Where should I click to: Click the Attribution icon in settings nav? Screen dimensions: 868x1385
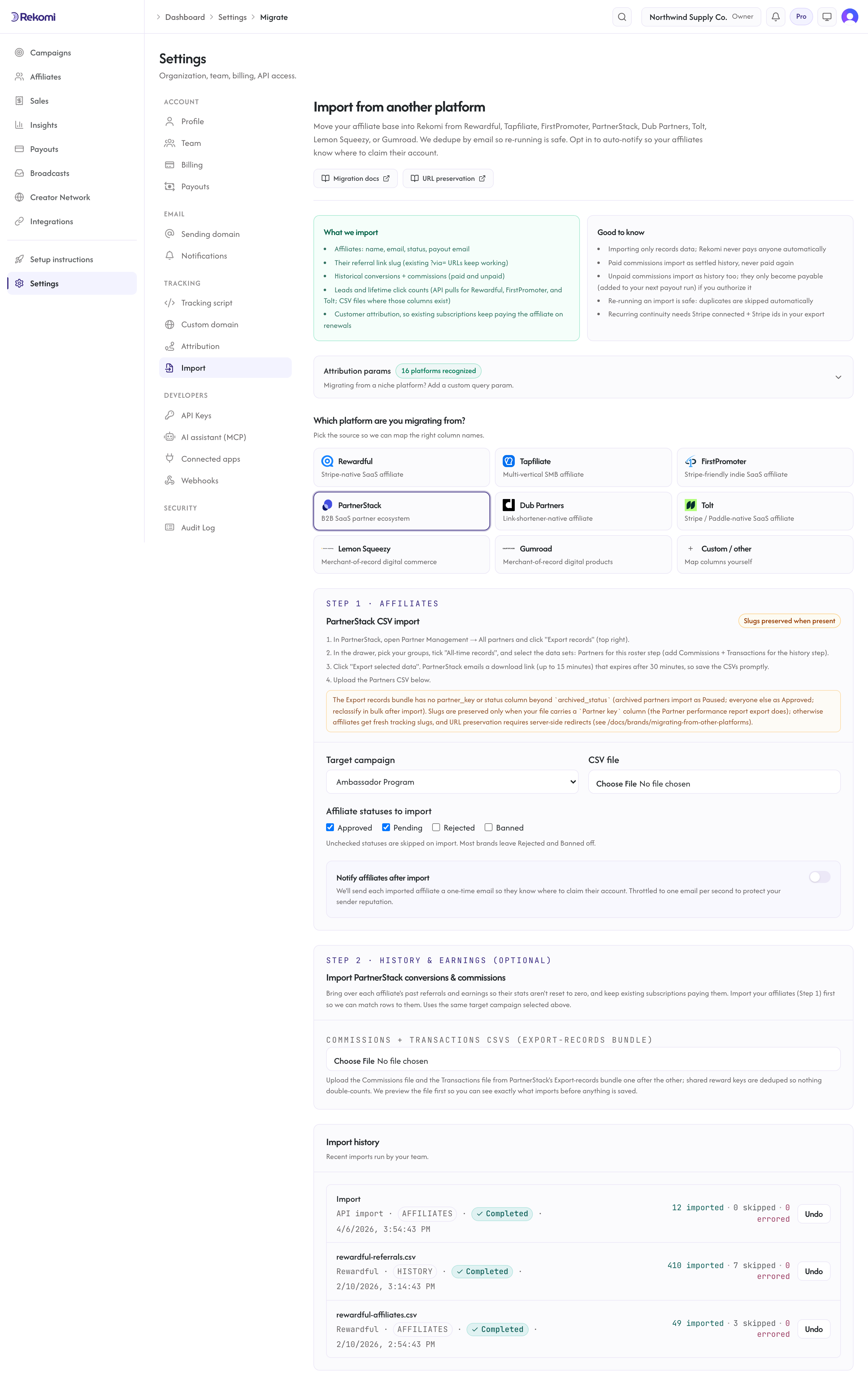point(169,347)
